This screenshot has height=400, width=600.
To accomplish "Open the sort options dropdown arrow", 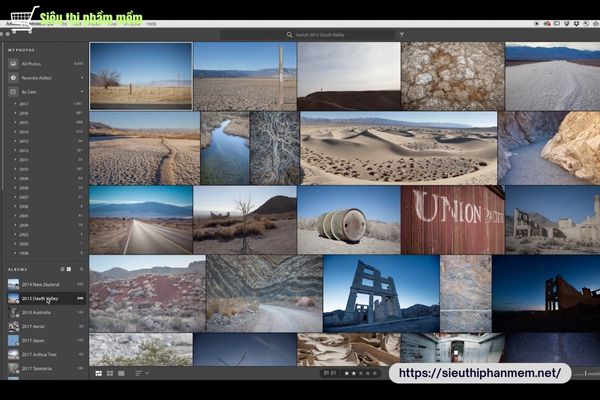I will point(147,373).
